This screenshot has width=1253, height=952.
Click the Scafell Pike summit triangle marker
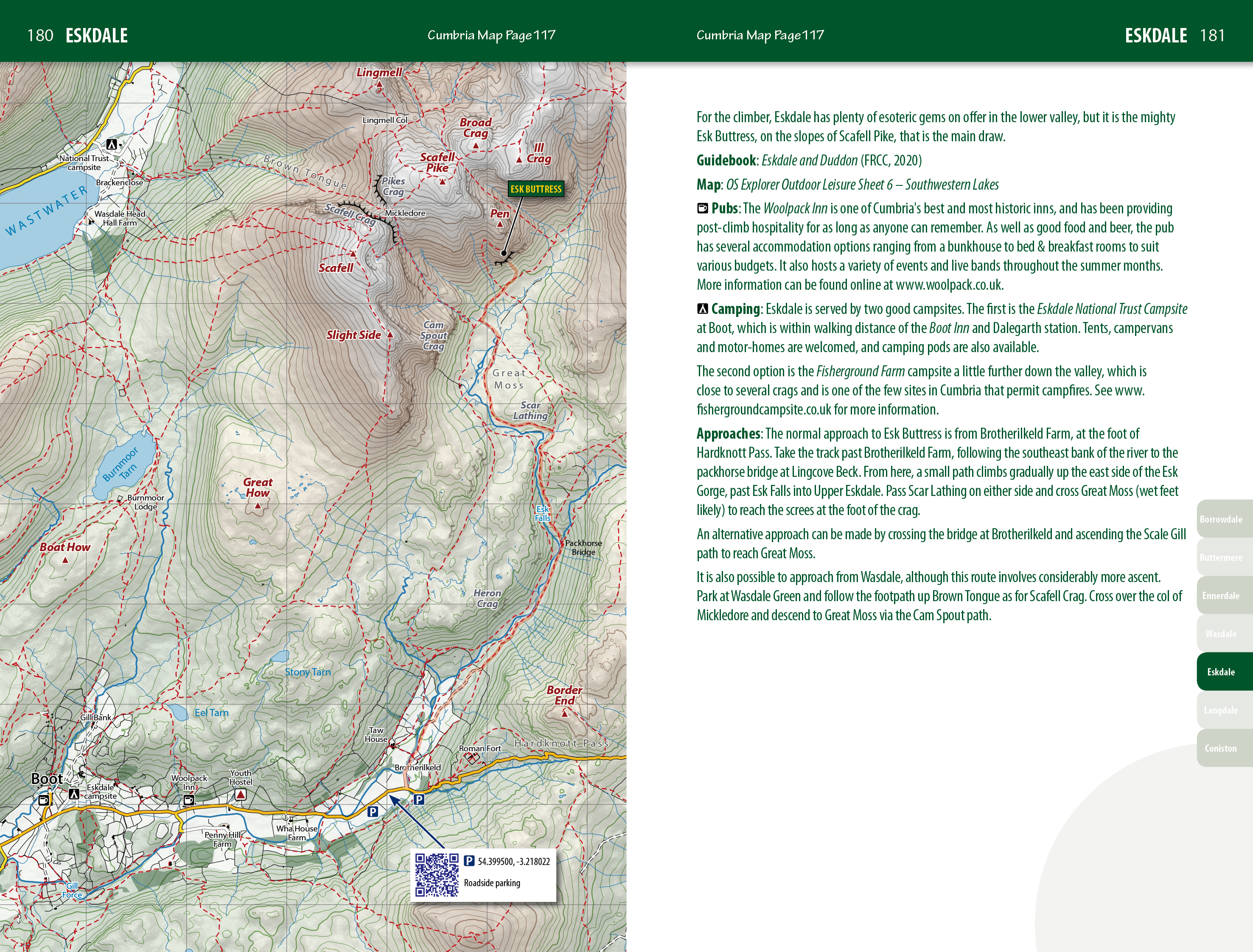[x=442, y=182]
